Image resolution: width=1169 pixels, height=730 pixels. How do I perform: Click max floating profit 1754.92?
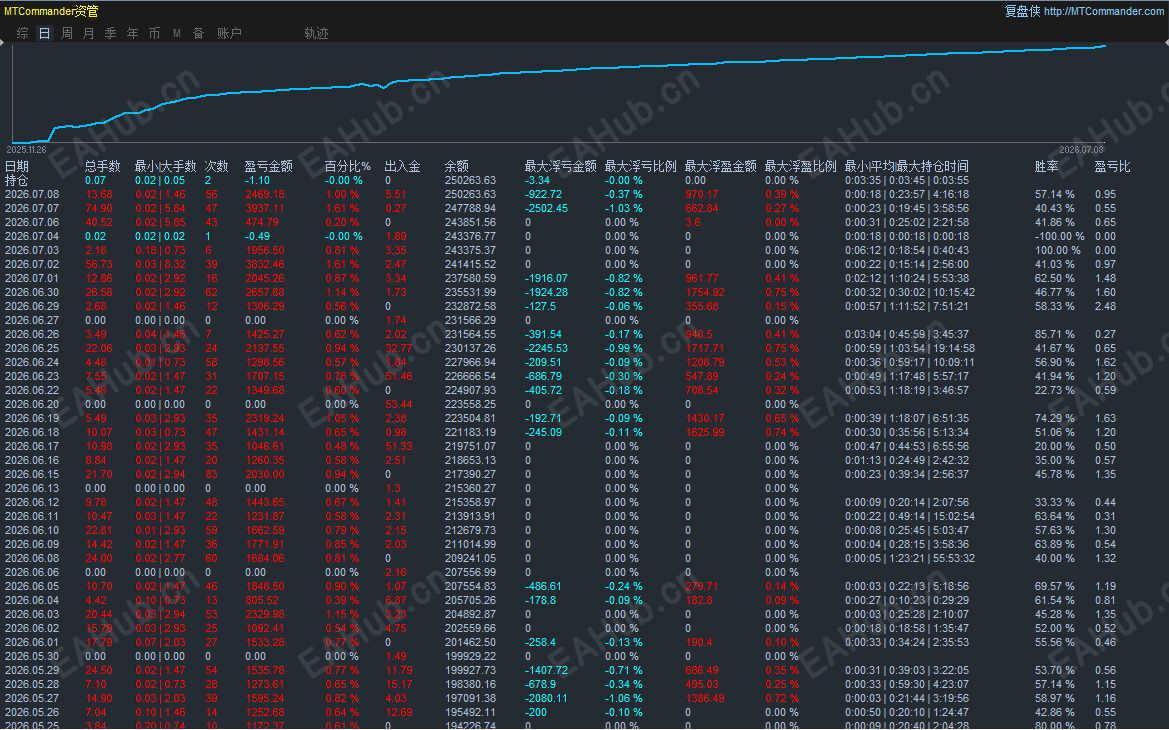(x=705, y=292)
